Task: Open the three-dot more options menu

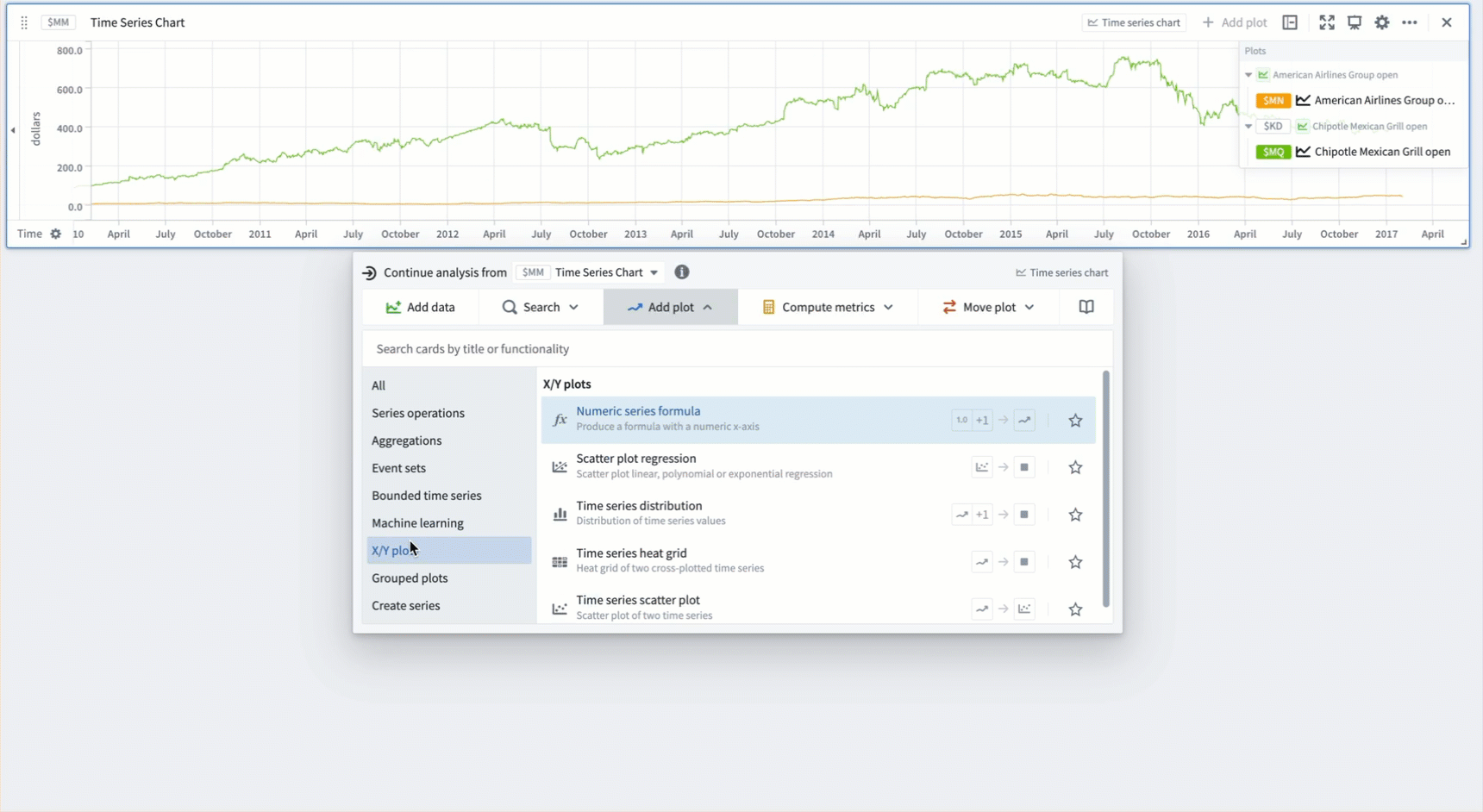Action: [x=1410, y=22]
